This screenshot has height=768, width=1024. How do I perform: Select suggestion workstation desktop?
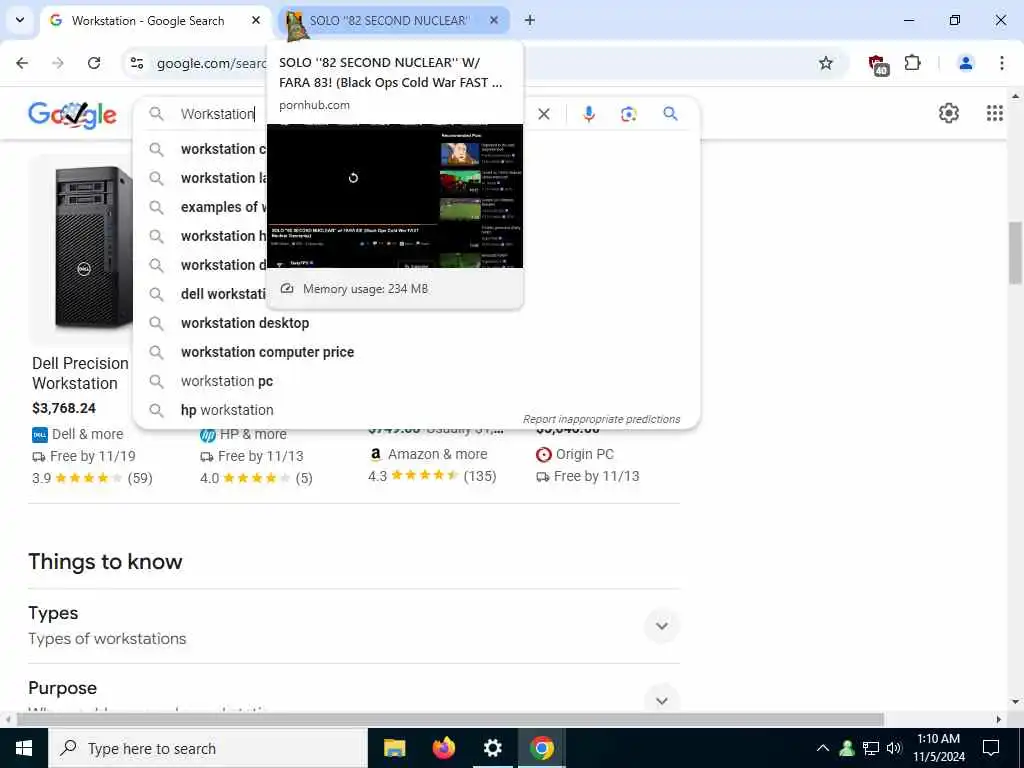click(x=245, y=323)
